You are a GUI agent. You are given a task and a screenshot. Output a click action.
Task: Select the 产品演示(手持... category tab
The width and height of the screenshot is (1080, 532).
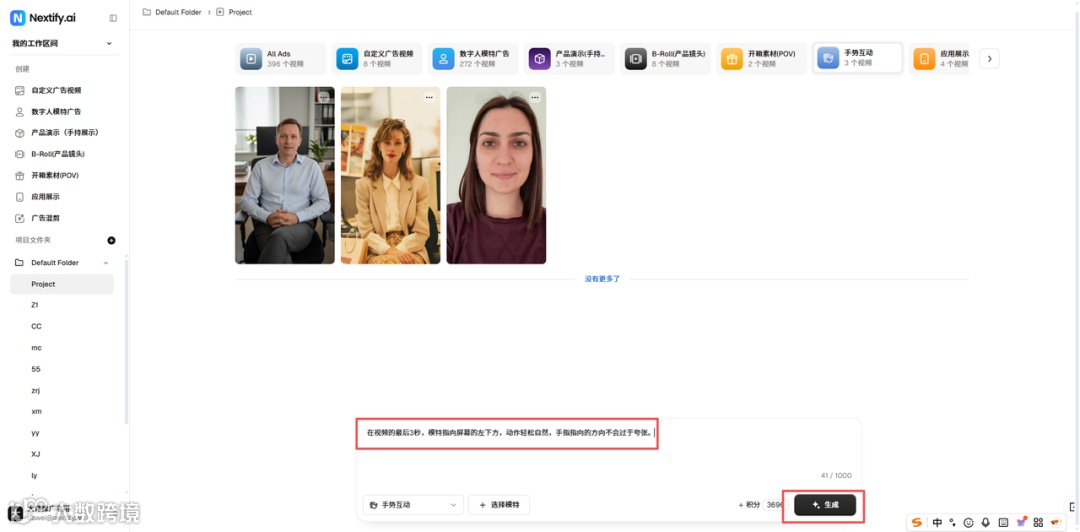pos(569,59)
